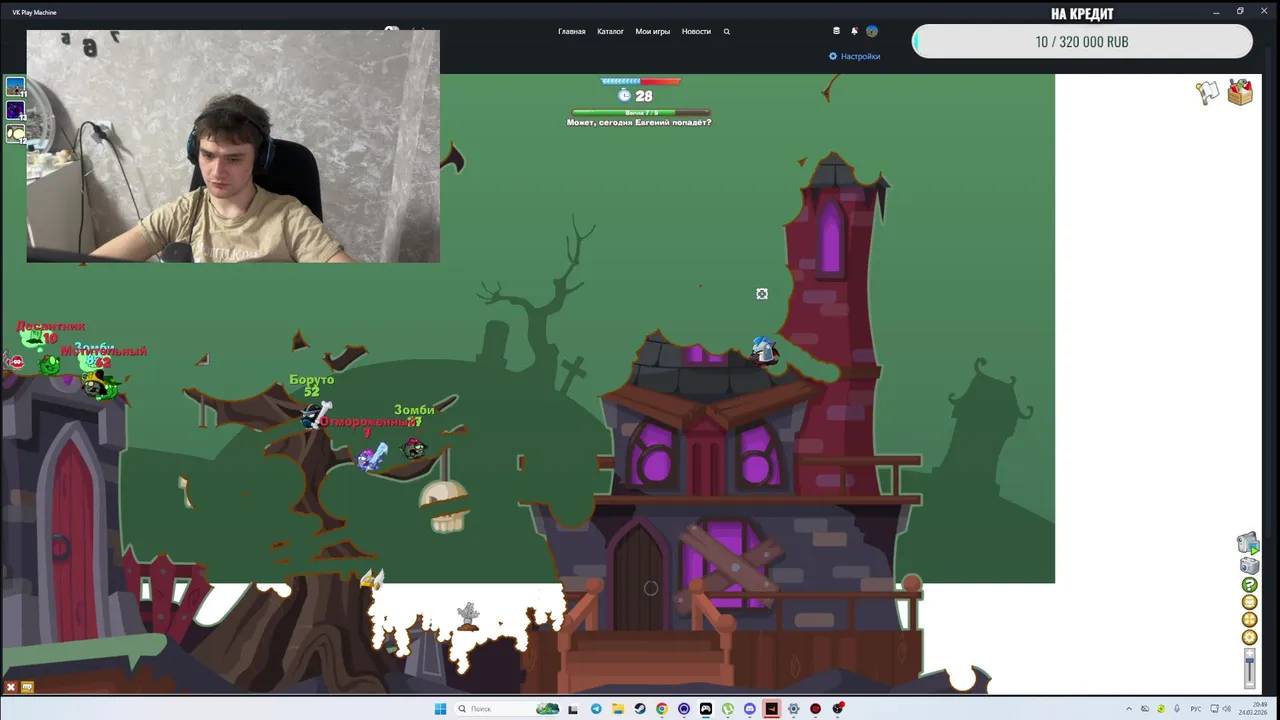The image size is (1280, 720).
Task: Open Telegram from the taskbar
Action: [596, 709]
